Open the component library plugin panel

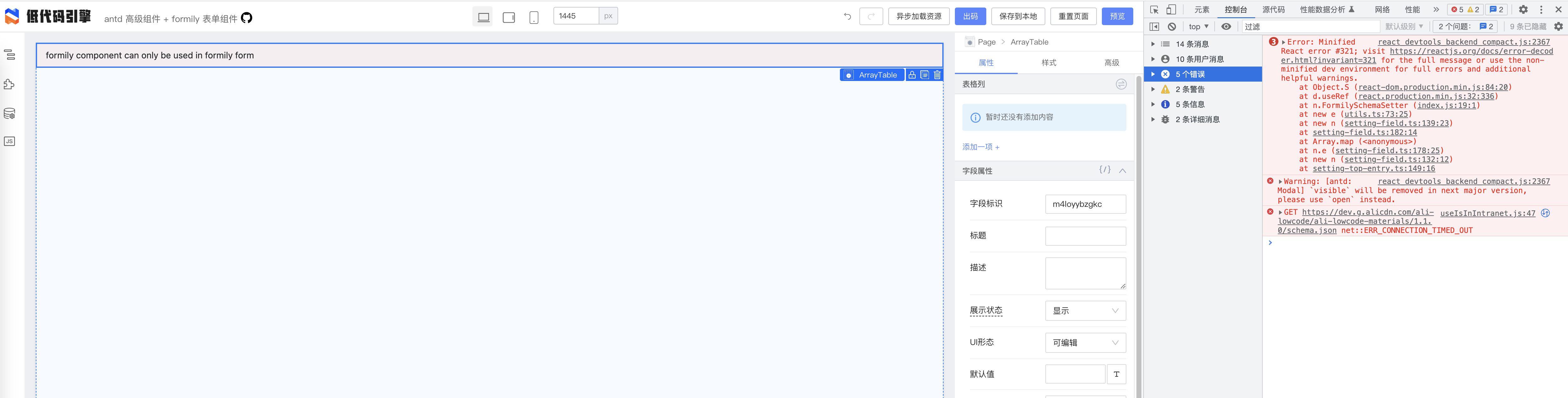[9, 84]
